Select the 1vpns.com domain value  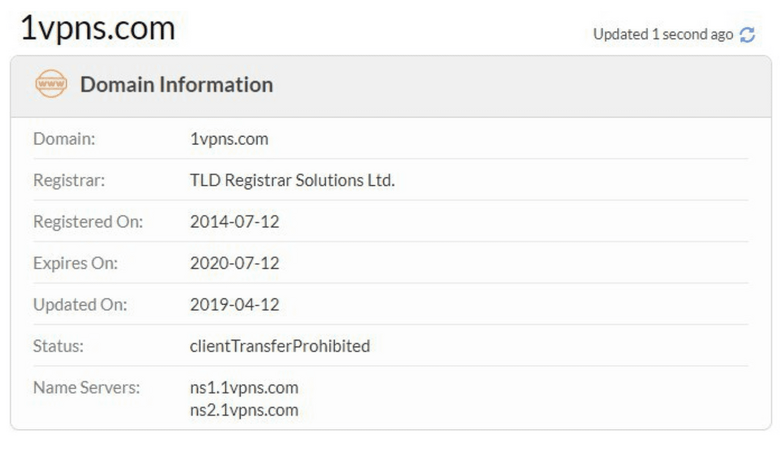point(229,139)
